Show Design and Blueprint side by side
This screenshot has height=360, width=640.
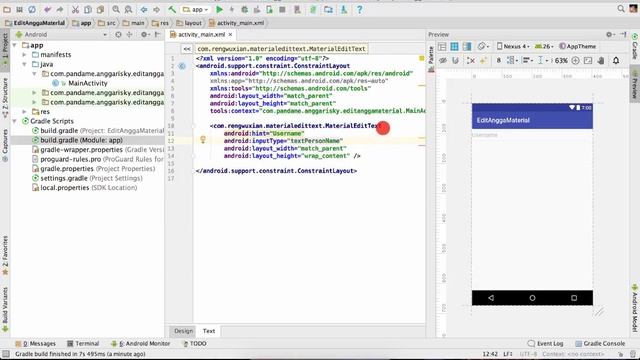tap(467, 47)
